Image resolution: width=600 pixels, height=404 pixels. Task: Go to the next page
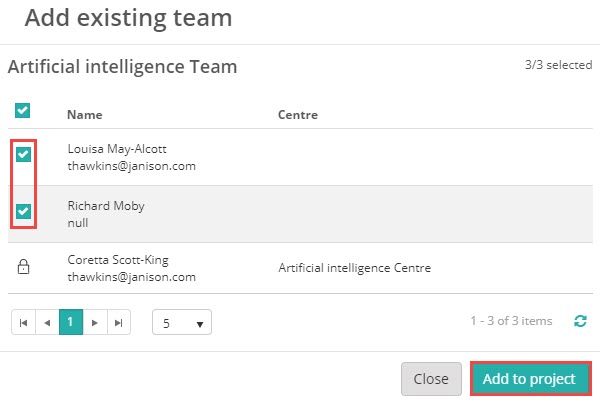click(95, 322)
